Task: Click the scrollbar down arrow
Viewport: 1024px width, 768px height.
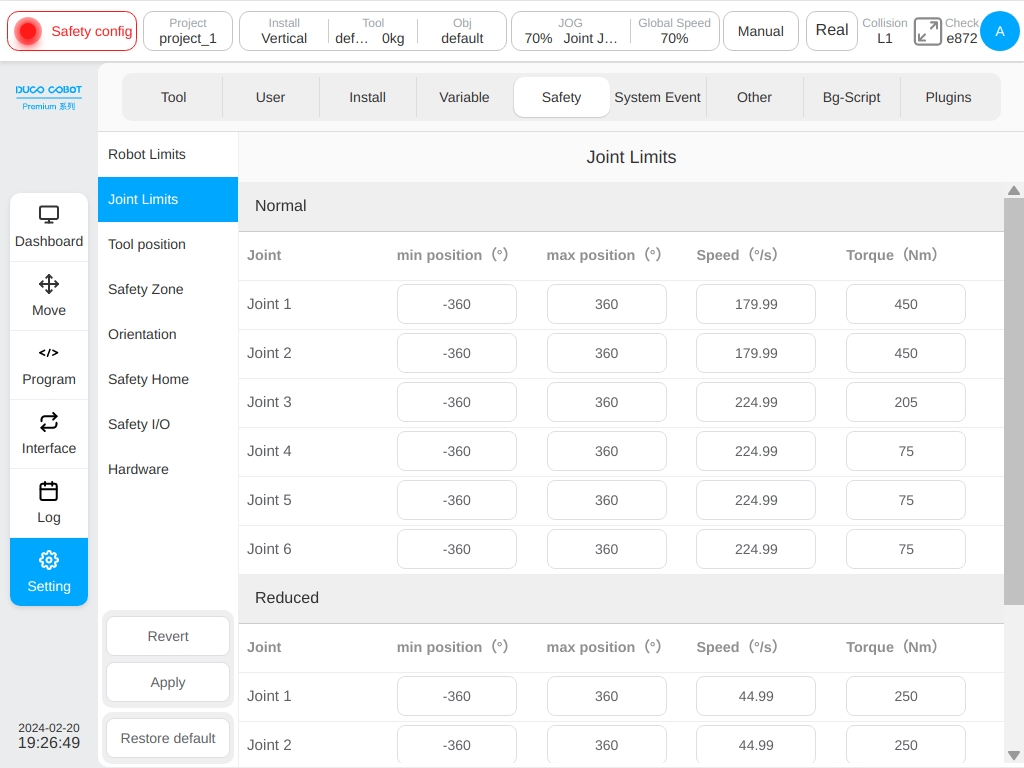Action: [x=1014, y=756]
